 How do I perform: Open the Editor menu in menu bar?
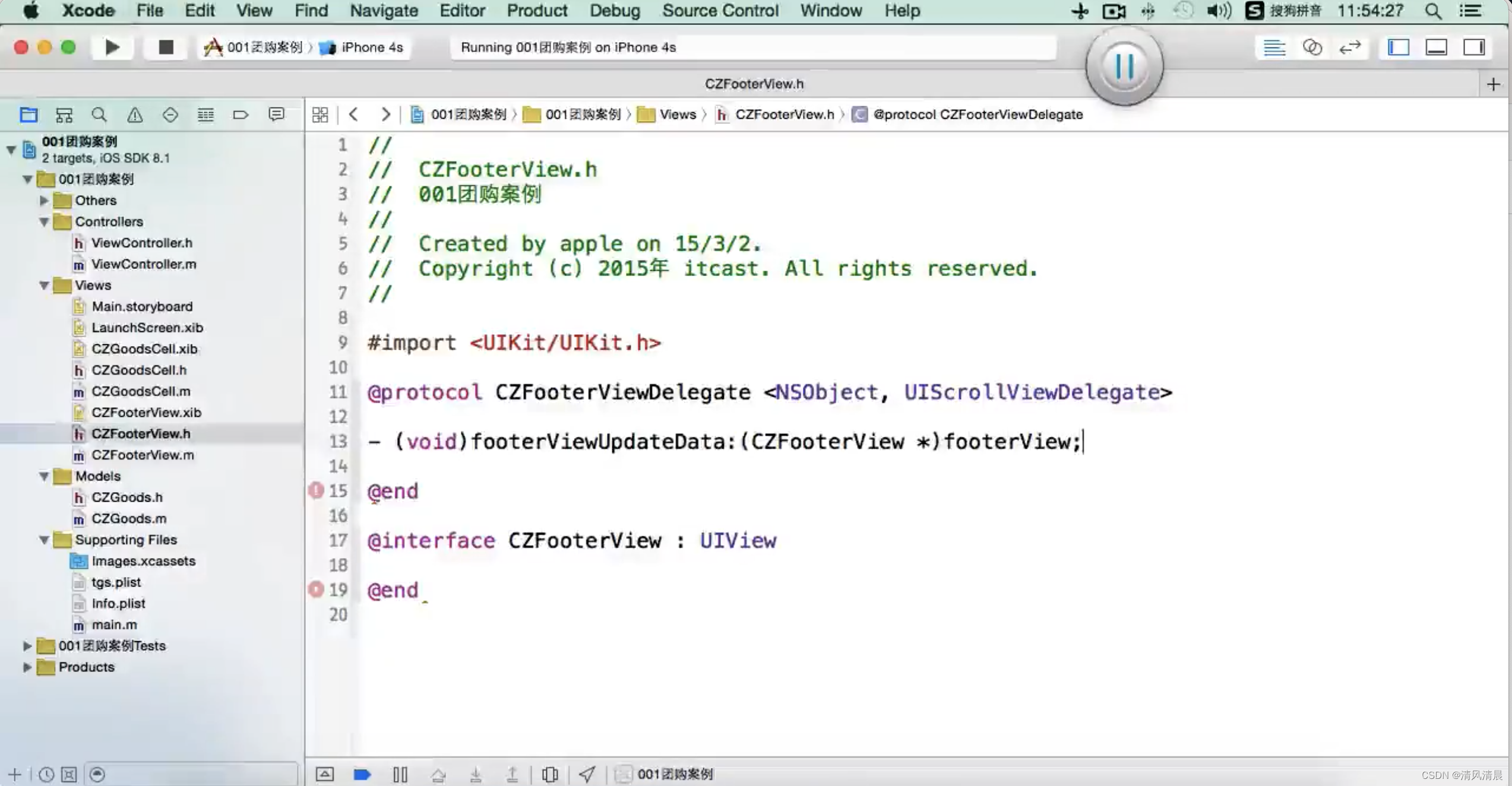click(x=461, y=10)
